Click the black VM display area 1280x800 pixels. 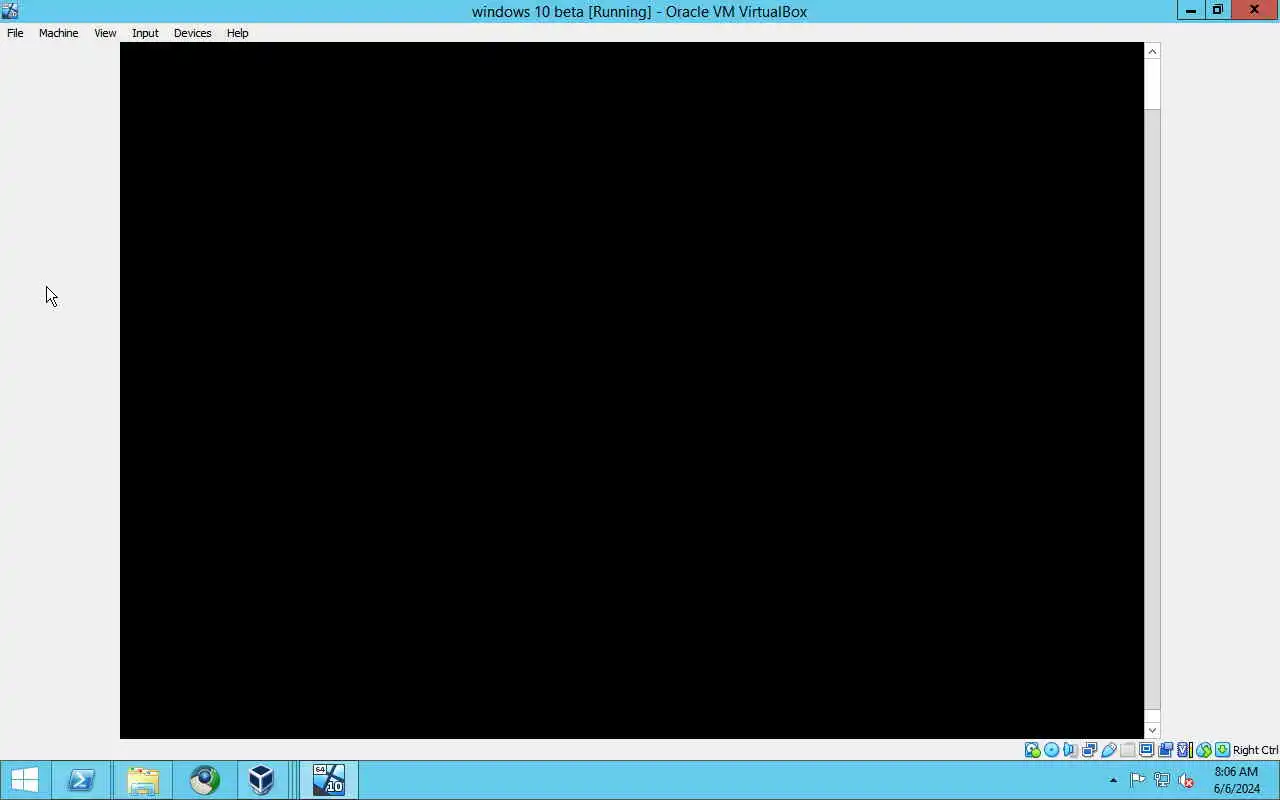coord(631,390)
